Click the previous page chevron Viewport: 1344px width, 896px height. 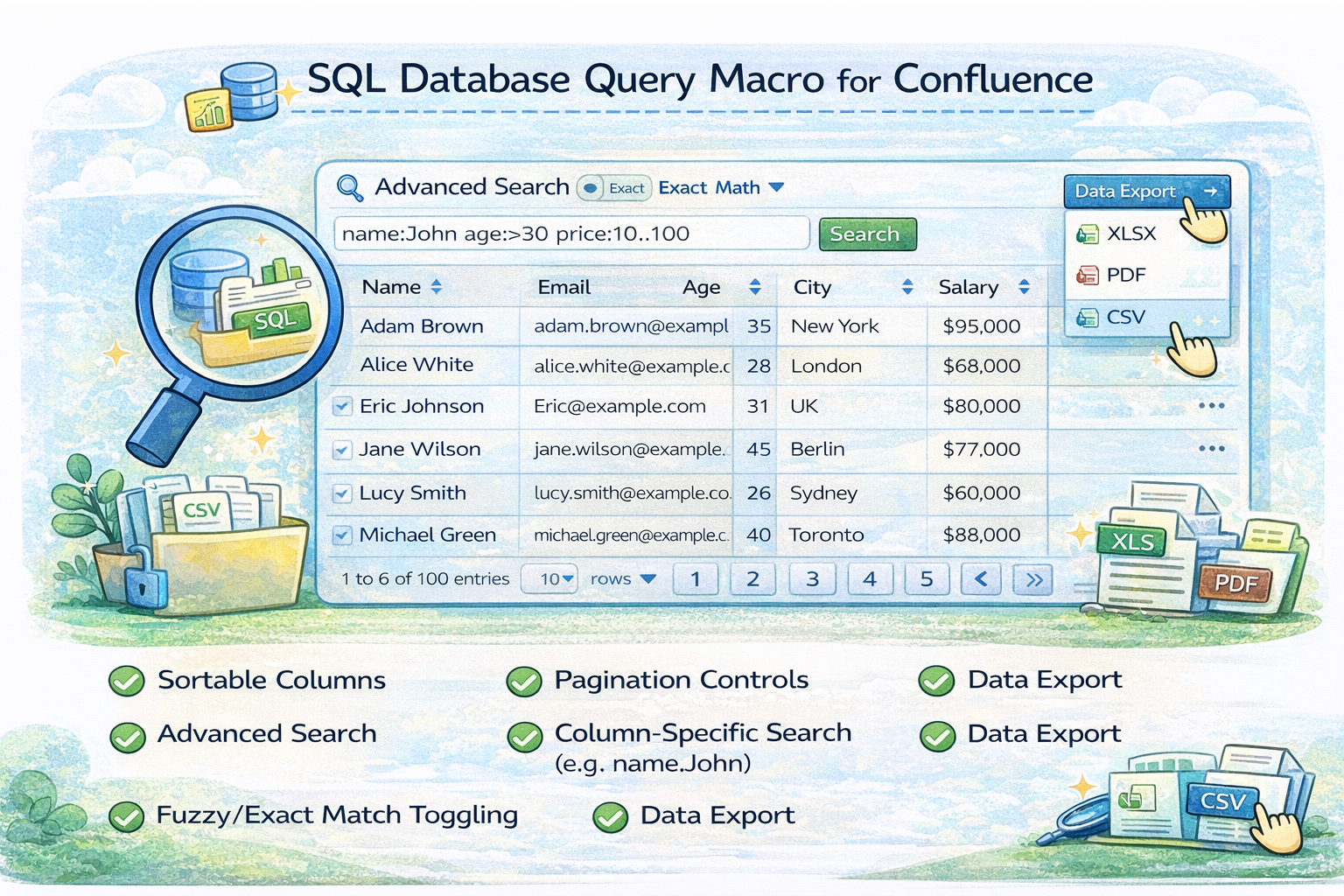tap(981, 578)
